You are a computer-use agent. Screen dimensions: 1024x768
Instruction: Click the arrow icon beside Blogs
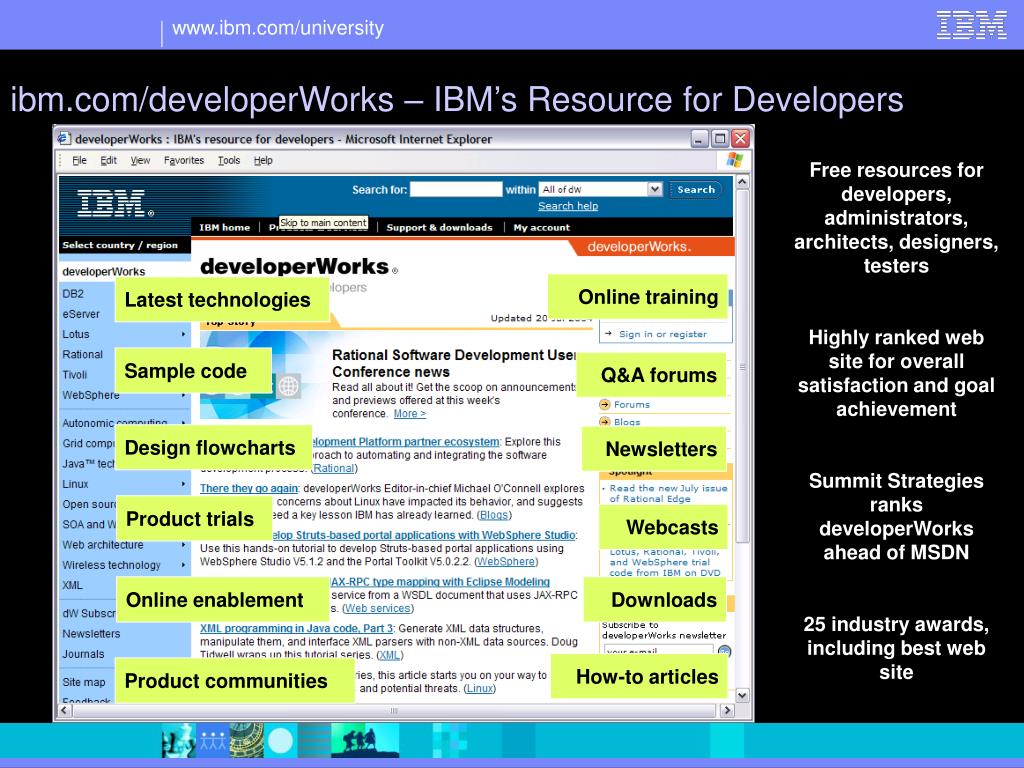pos(605,422)
